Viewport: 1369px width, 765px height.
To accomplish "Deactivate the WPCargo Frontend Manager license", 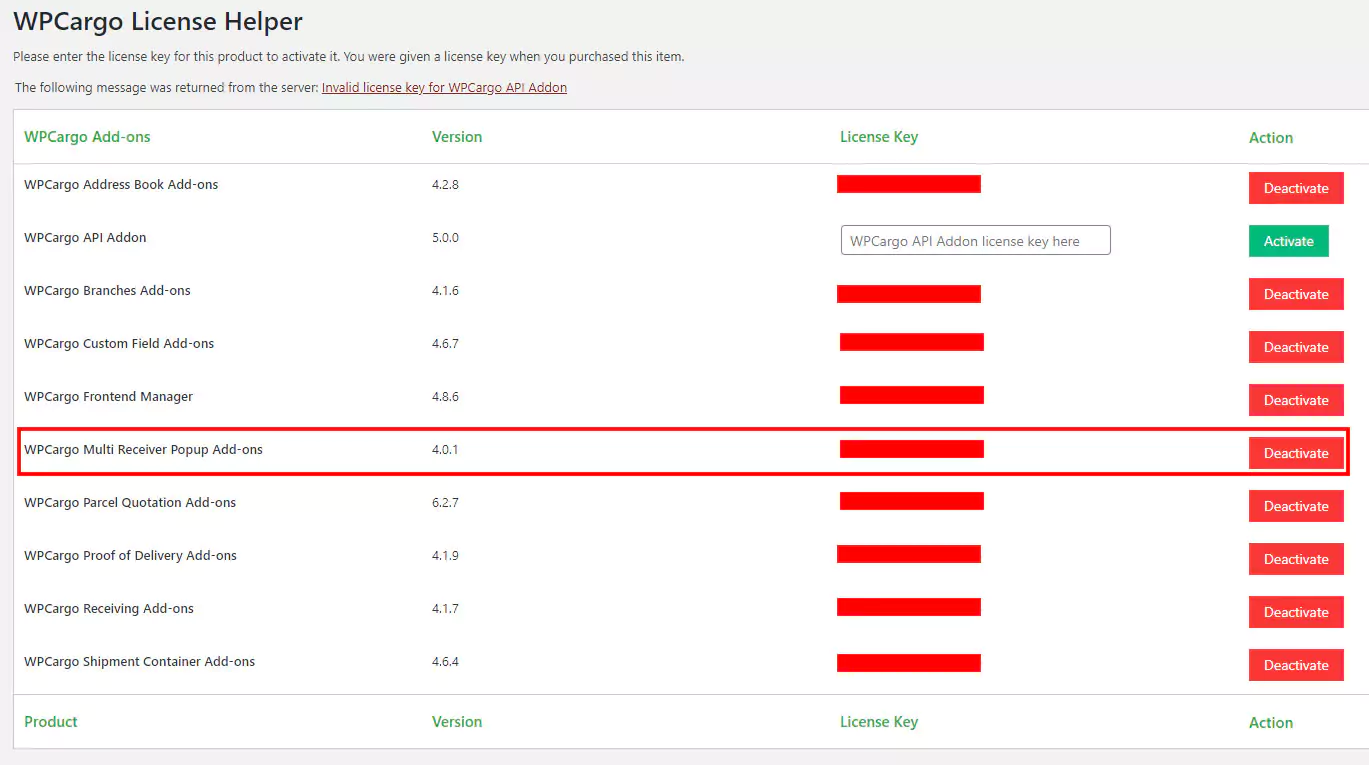I will click(x=1295, y=400).
